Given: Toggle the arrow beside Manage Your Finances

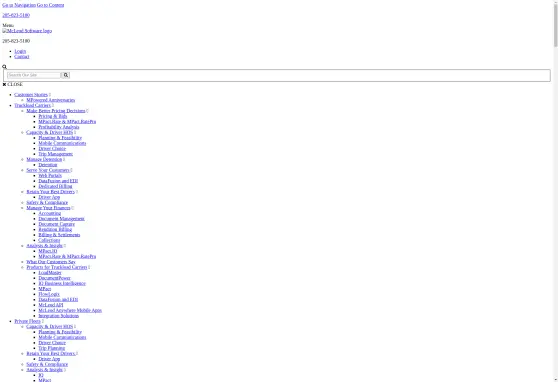Looking at the screenshot, I should coord(72,208).
